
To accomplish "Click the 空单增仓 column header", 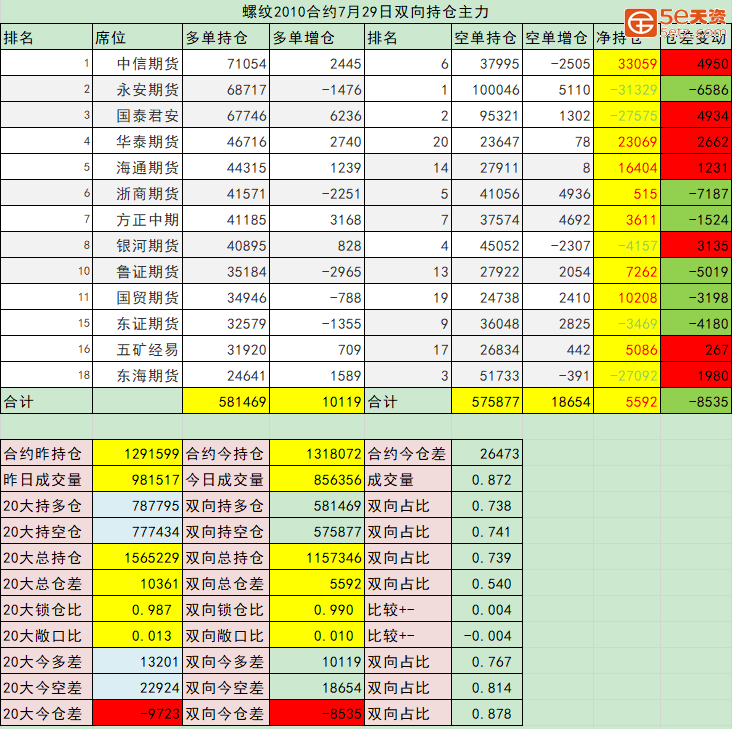I will [557, 38].
